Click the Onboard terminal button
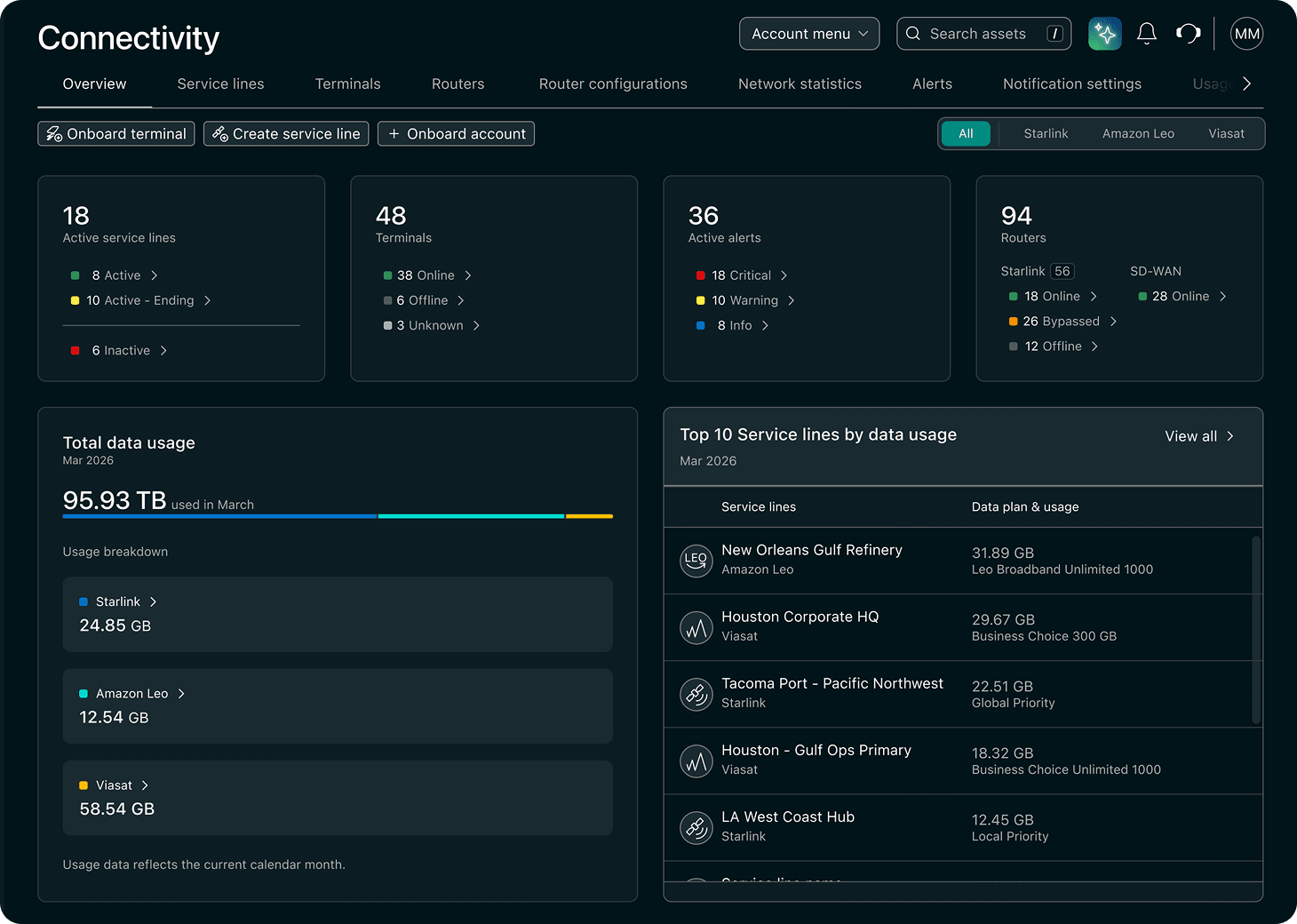This screenshot has height=924, width=1297. [x=116, y=134]
